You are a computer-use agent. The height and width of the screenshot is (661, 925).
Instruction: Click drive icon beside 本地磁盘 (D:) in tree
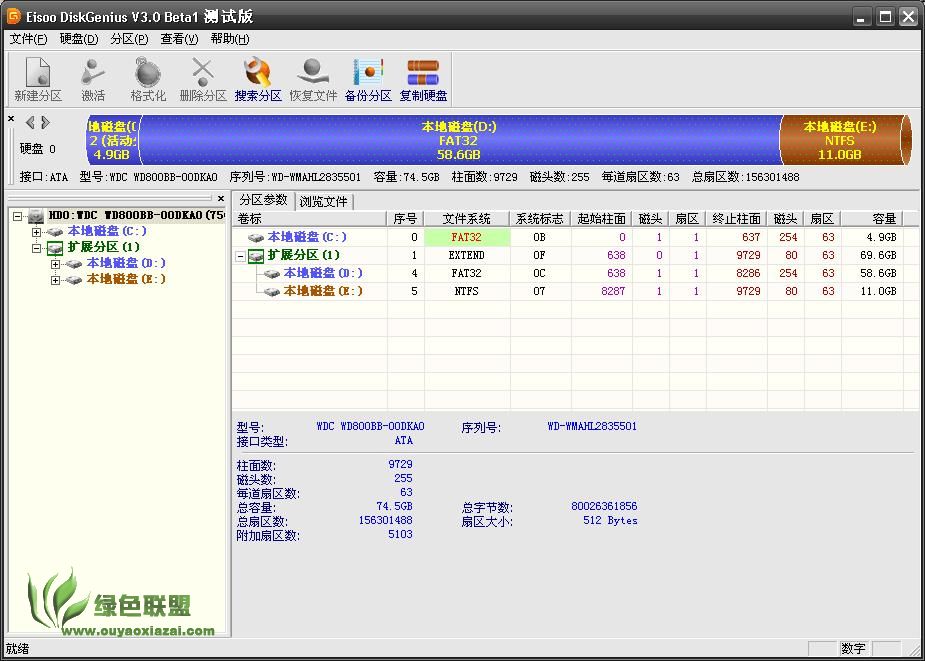(74, 263)
